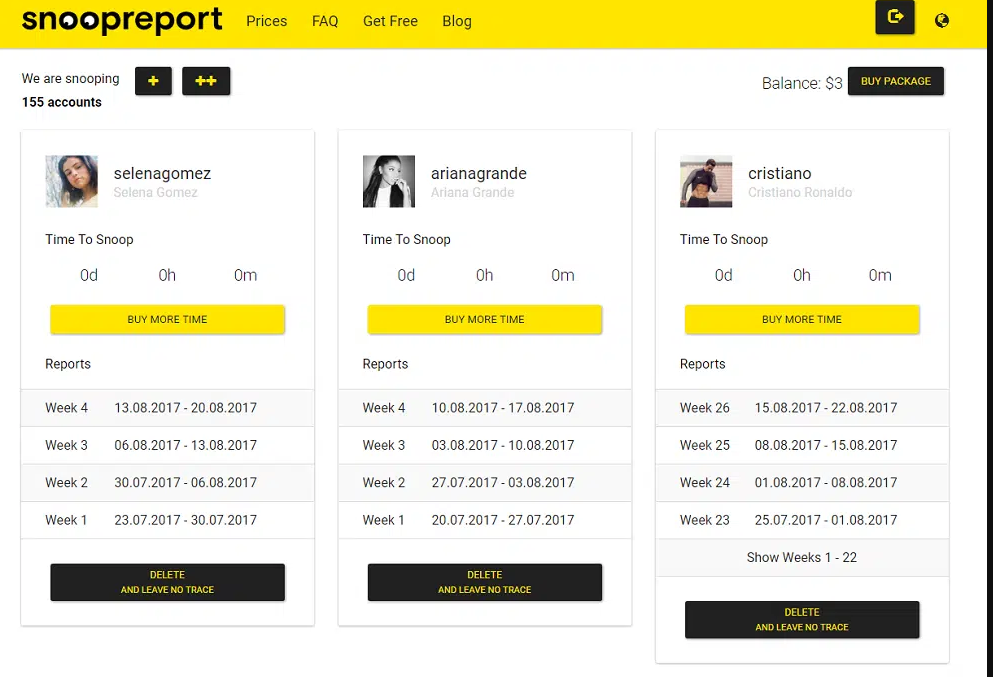
Task: Click the 155 accounts count
Action: click(x=61, y=102)
